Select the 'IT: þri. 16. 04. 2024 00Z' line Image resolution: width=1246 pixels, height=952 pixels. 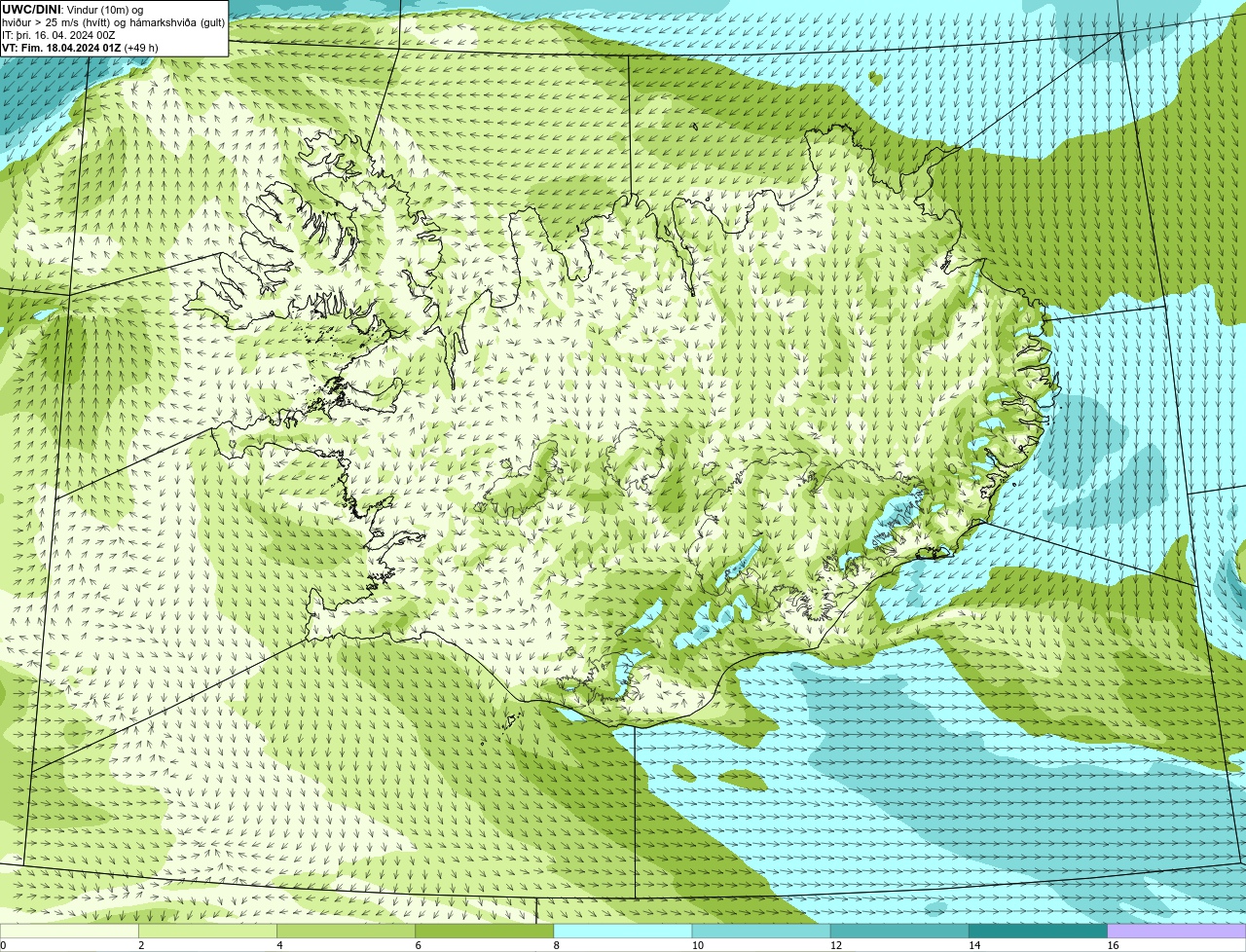[58, 35]
